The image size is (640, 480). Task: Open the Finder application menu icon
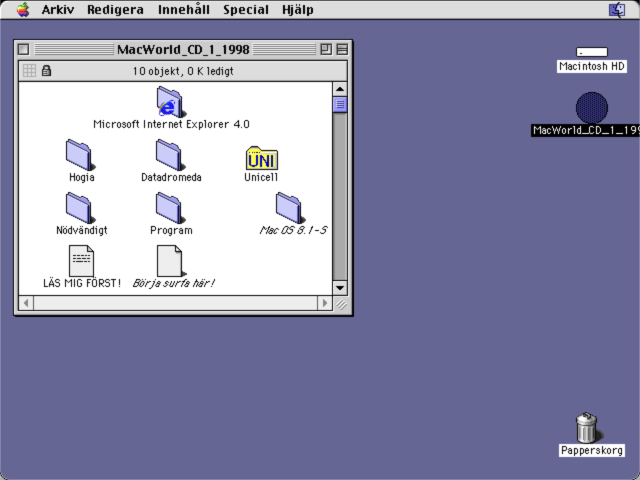coord(617,9)
